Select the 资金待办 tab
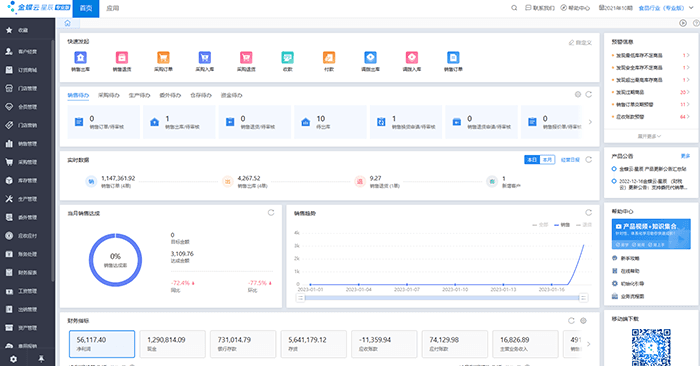 pyautogui.click(x=232, y=95)
